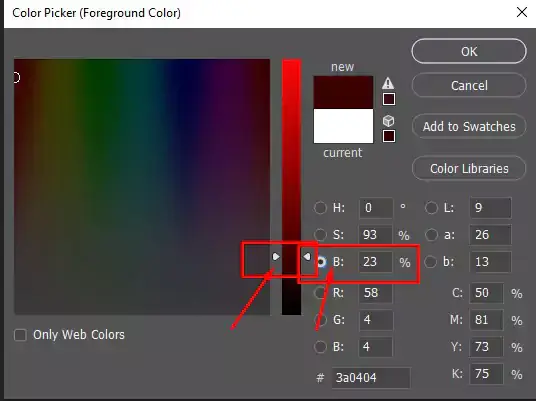Click the vertical red brightness slider strip

point(291,187)
